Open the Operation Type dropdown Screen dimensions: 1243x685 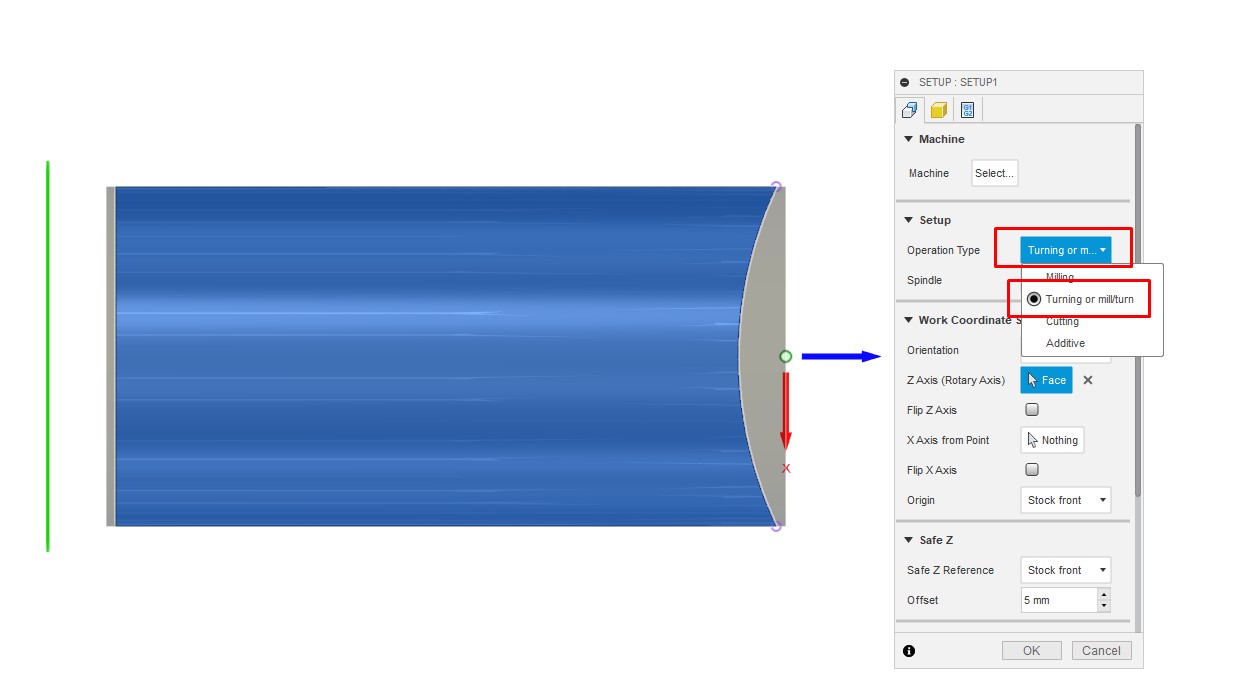pos(1063,250)
